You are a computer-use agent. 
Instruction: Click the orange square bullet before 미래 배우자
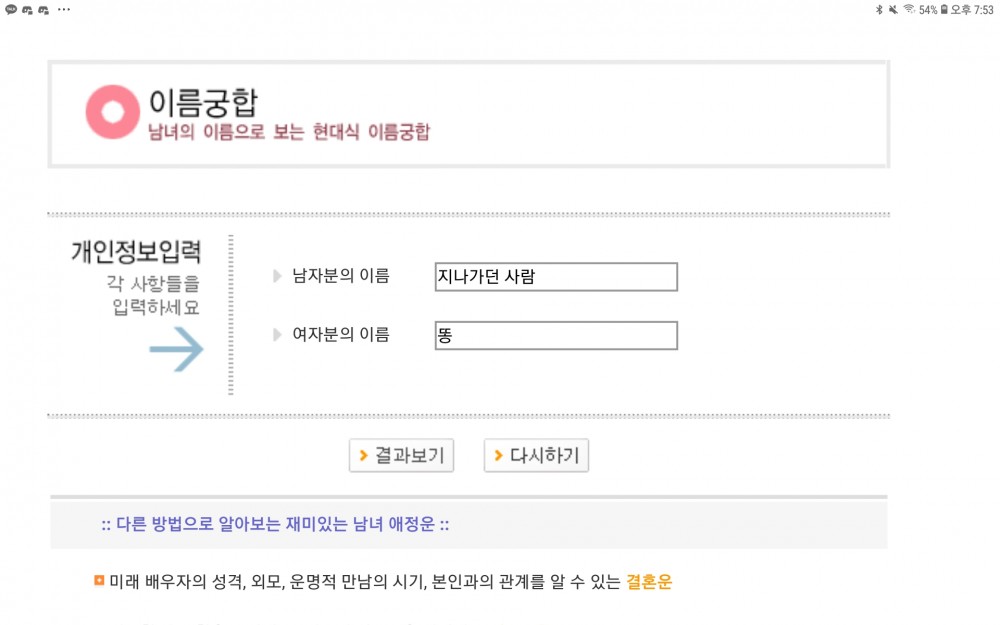click(99, 580)
